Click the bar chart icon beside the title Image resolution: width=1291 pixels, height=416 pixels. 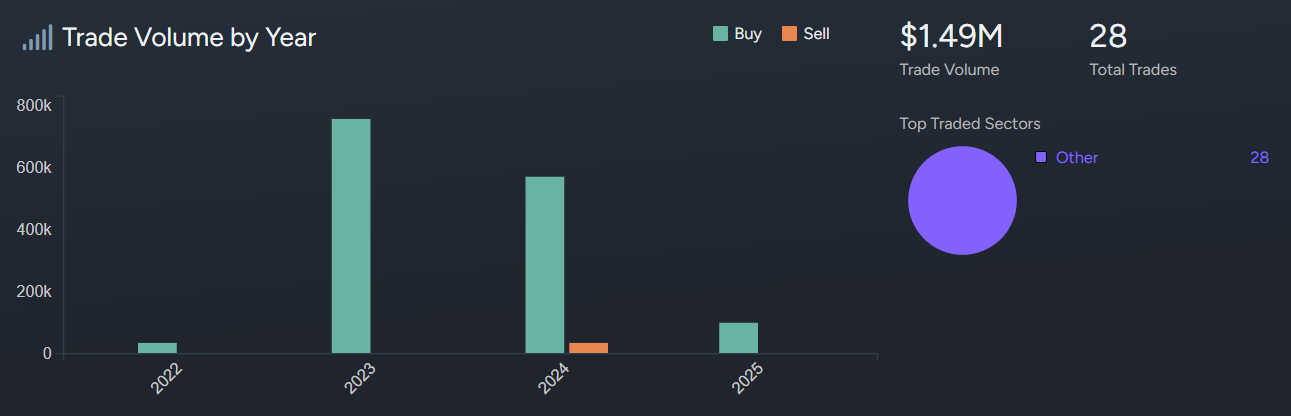(37, 38)
